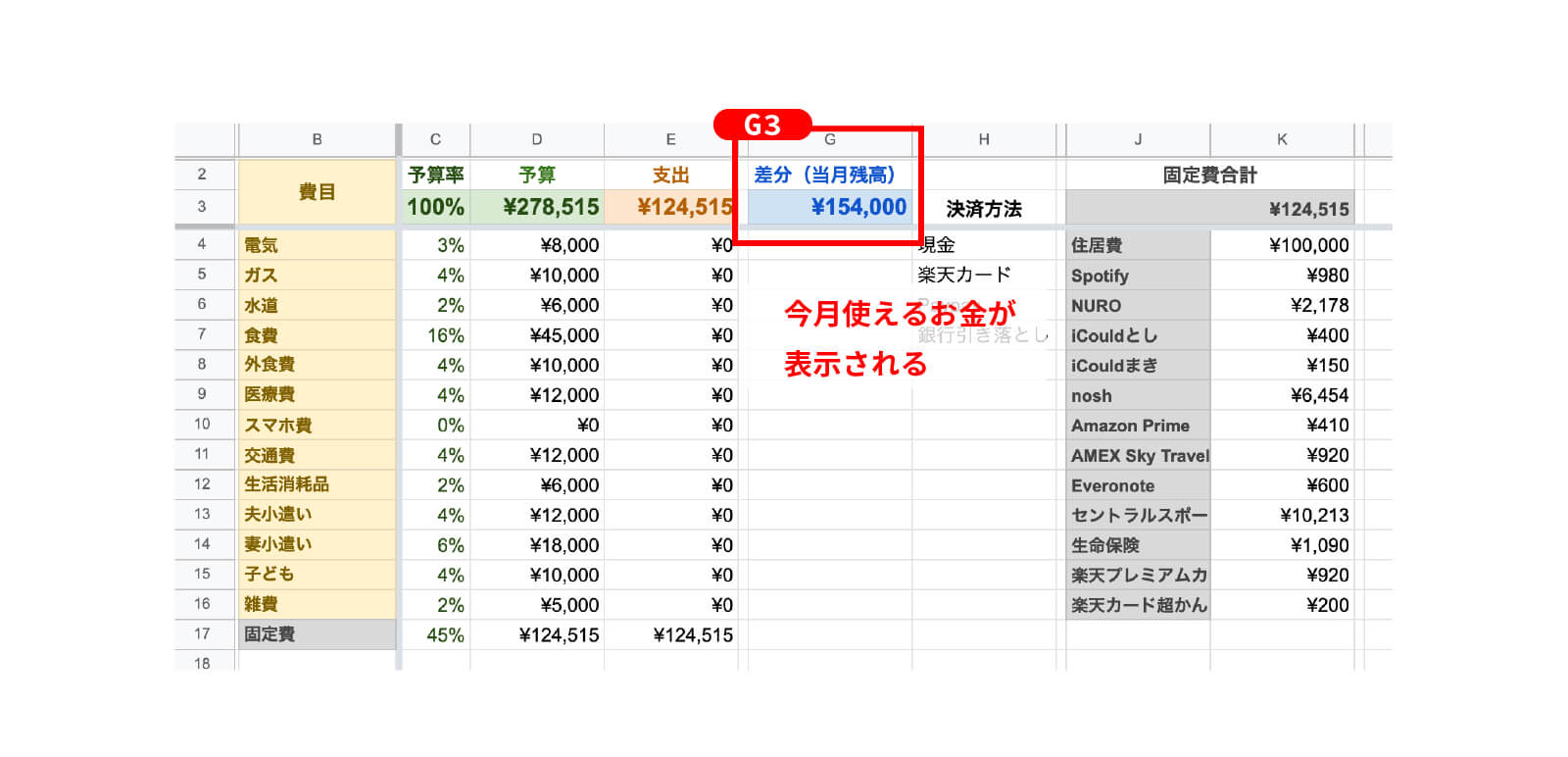1568x757 pixels.
Task: Click the 差分（当月残高） header cell
Action: click(x=830, y=175)
